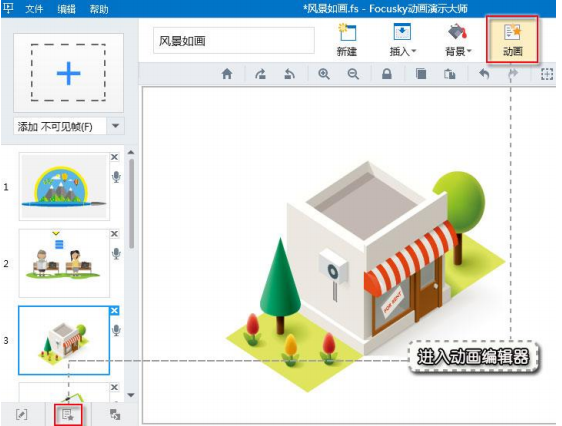This screenshot has height=426, width=562.
Task: Delete frame 1 with its X
Action: click(x=114, y=157)
